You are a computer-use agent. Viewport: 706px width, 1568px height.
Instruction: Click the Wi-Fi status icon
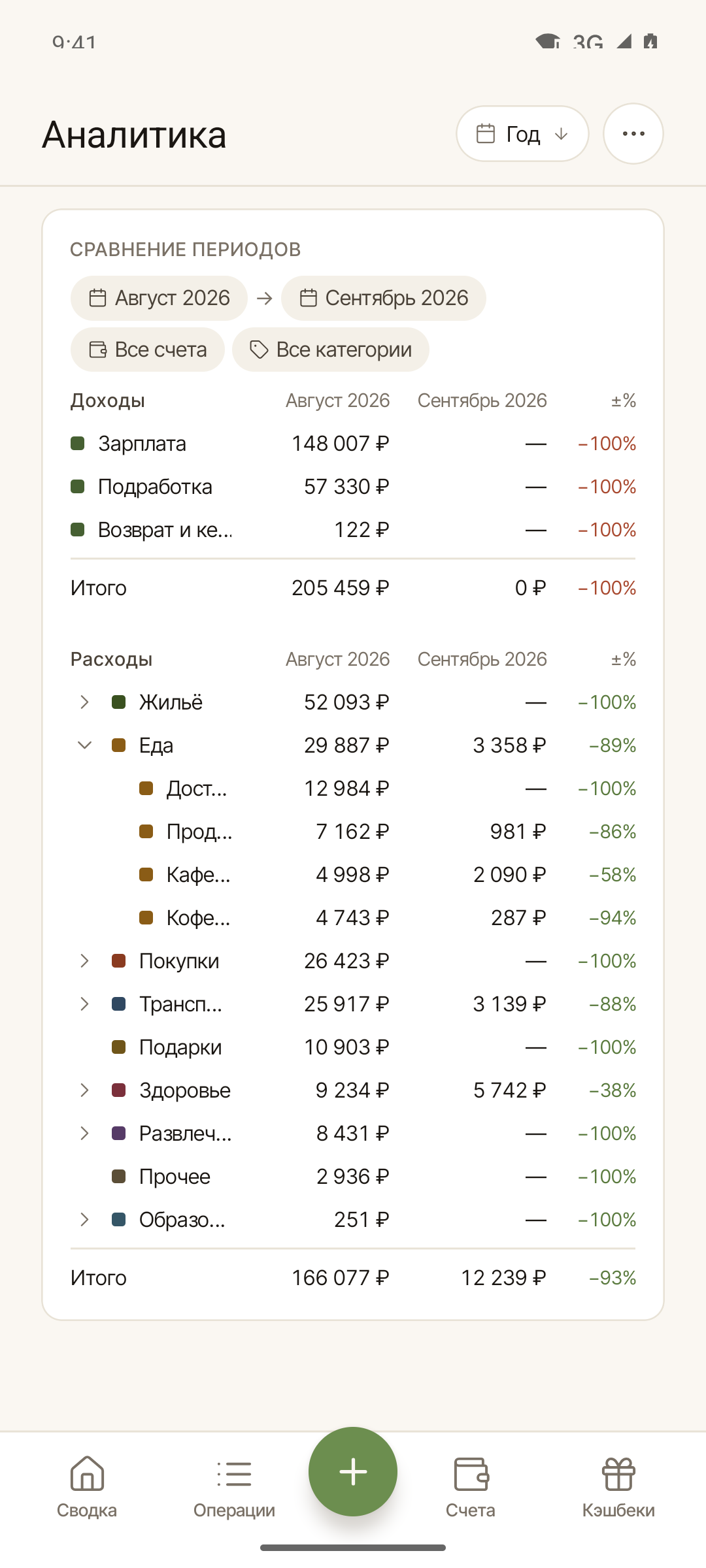point(548,41)
